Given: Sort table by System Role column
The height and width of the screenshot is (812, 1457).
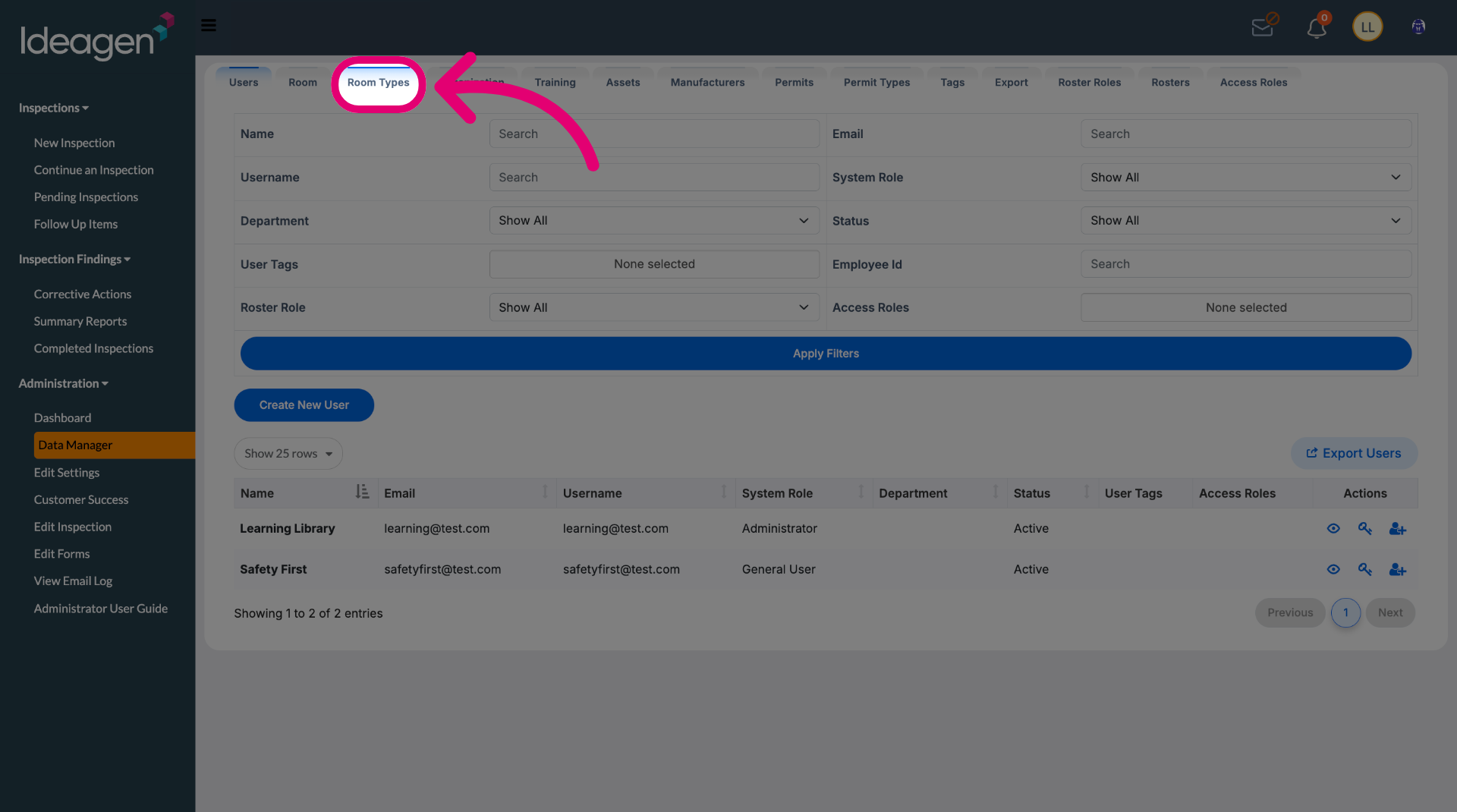Looking at the screenshot, I should (803, 493).
